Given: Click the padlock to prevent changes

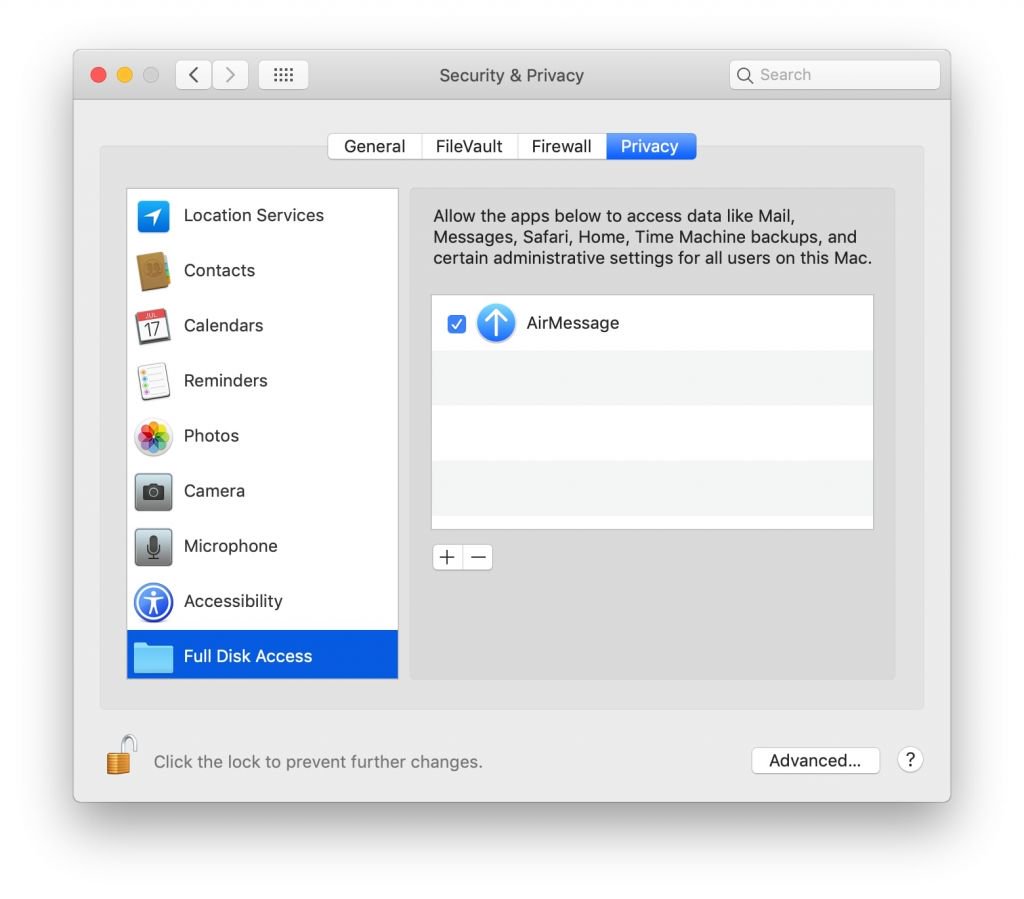Looking at the screenshot, I should pos(121,755).
